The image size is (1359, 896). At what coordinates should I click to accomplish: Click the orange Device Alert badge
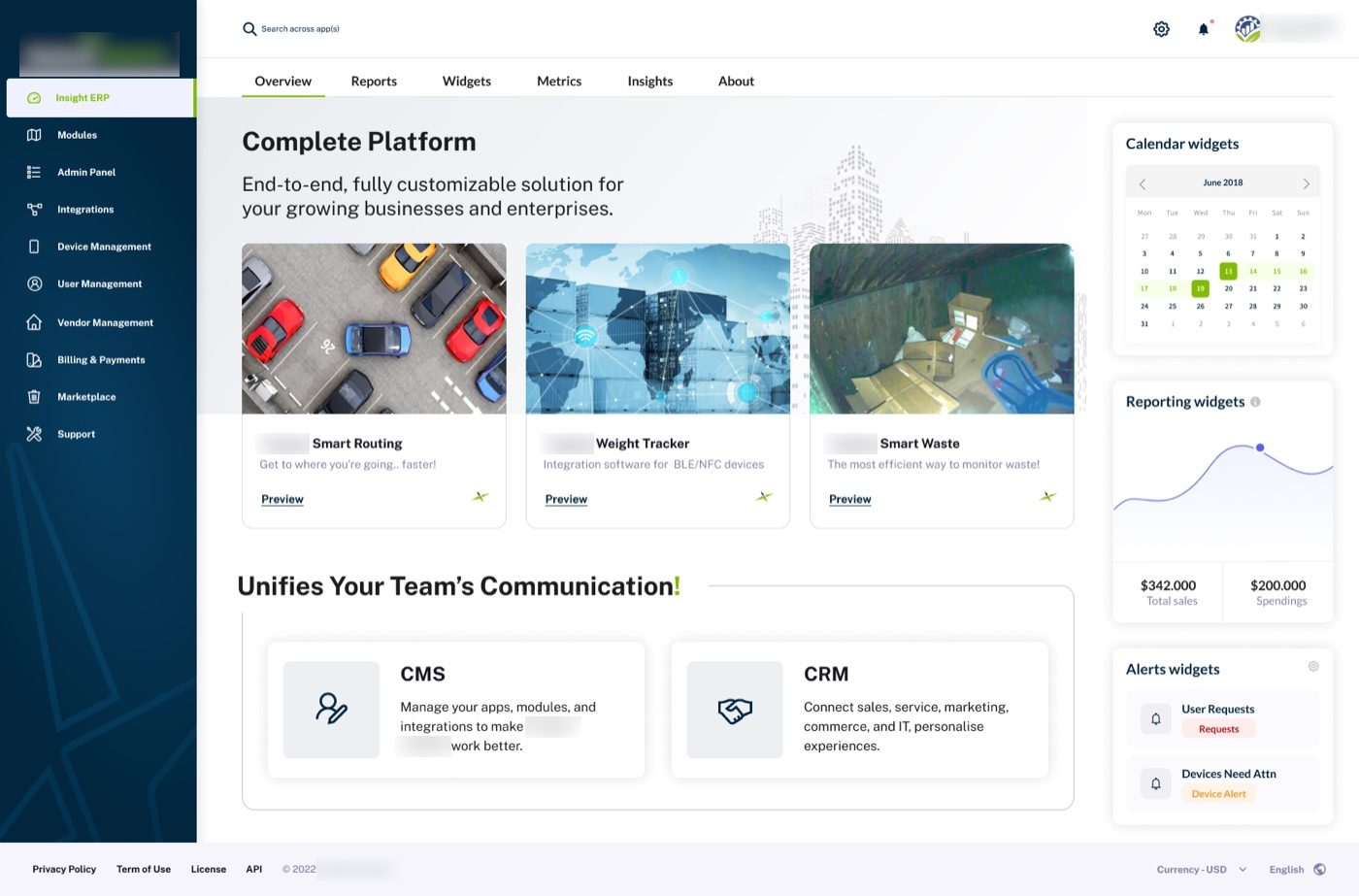pyautogui.click(x=1219, y=794)
